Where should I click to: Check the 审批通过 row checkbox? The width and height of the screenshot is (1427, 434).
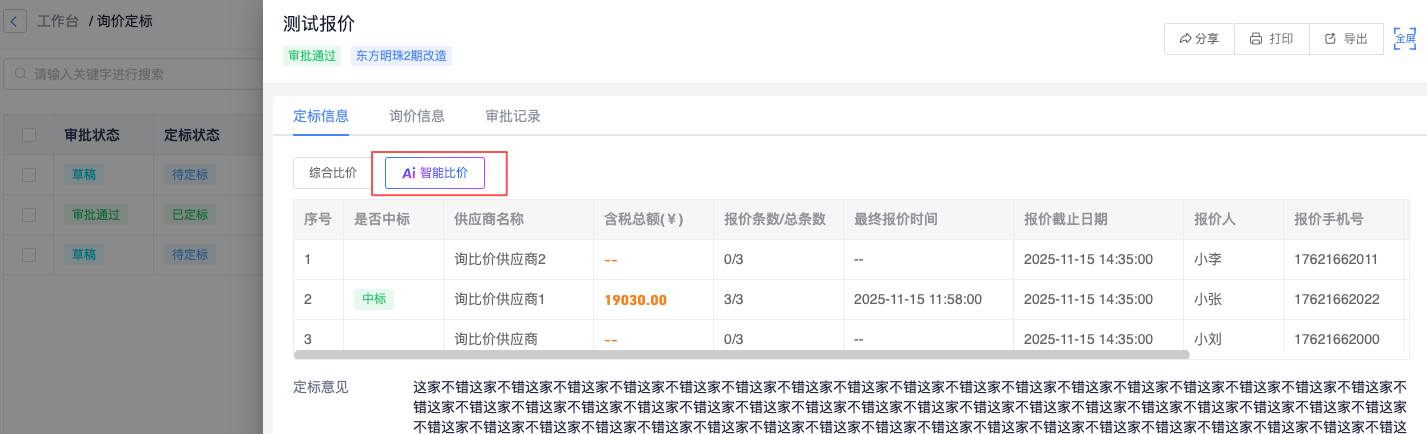click(x=30, y=214)
